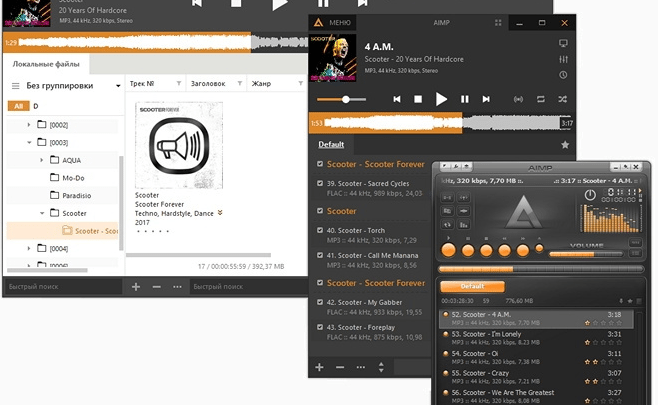Stop playback in the dark AIMP player
Screen dimensions: 658x405
pyautogui.click(x=418, y=99)
